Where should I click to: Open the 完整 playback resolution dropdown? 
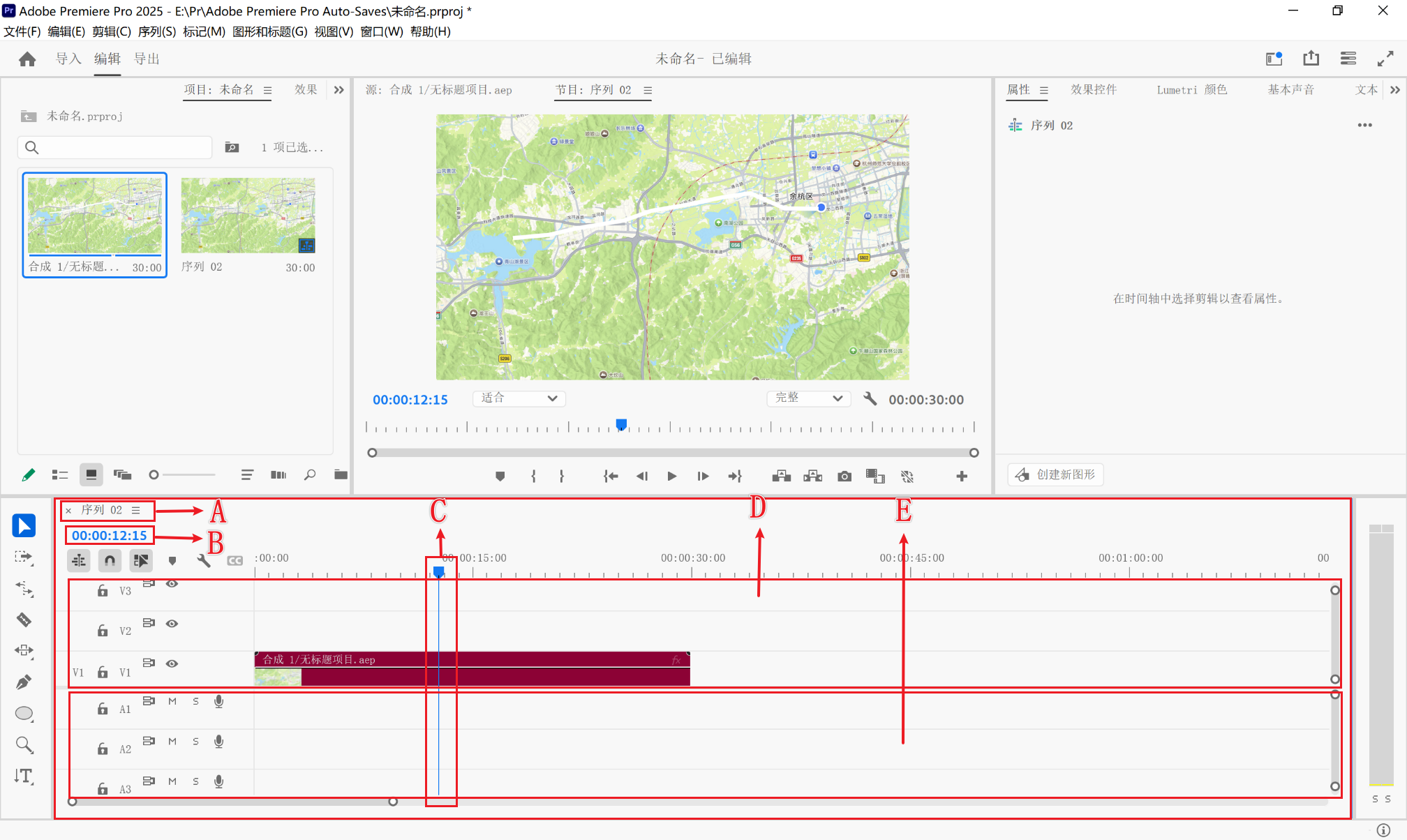[x=809, y=398]
